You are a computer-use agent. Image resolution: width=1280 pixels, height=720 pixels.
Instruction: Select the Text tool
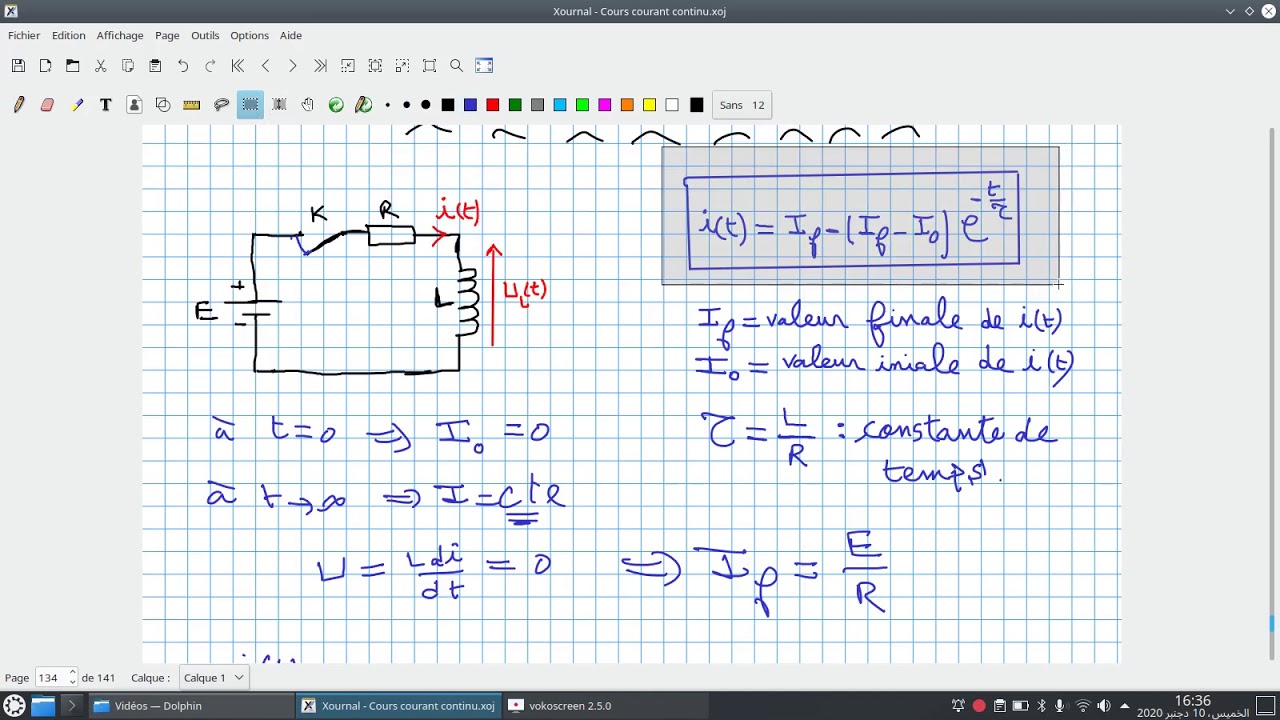pos(105,105)
